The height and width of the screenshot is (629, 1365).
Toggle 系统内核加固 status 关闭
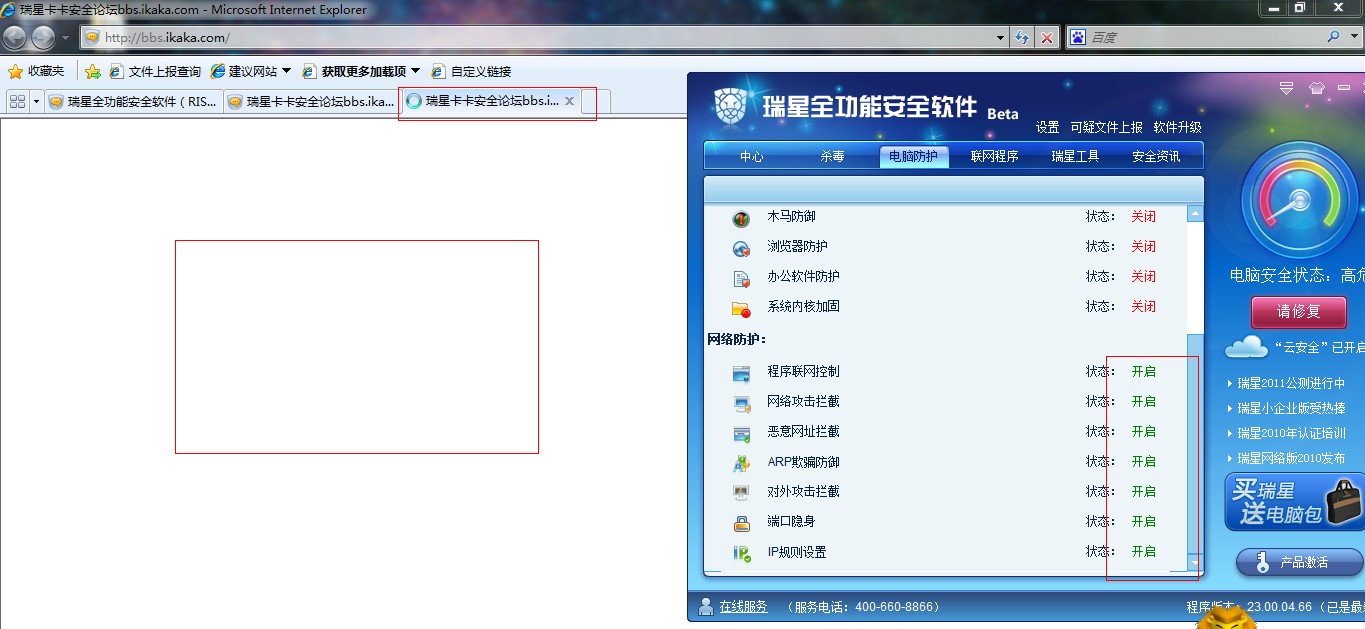(1143, 306)
